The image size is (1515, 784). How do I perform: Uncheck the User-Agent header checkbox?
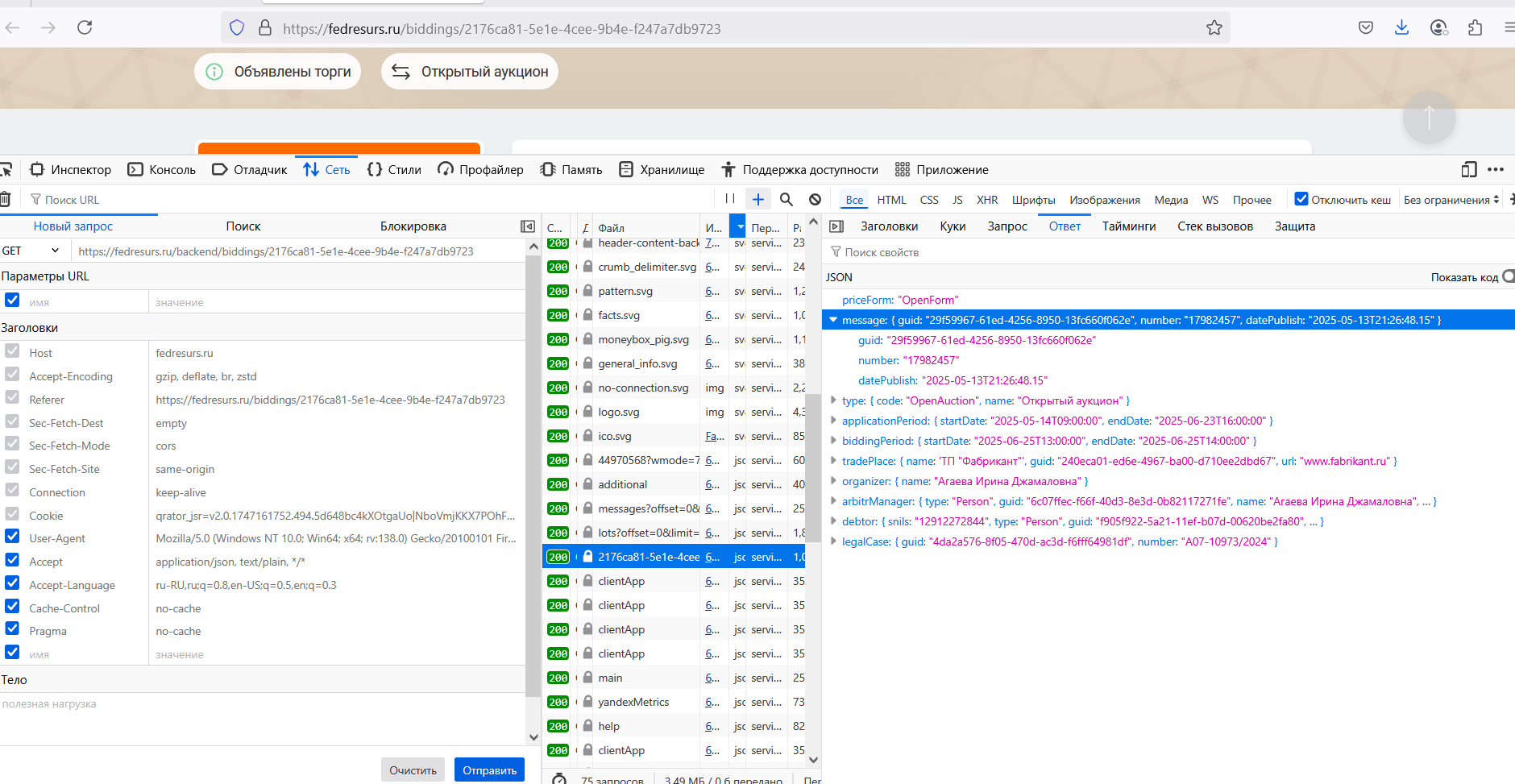tap(12, 537)
